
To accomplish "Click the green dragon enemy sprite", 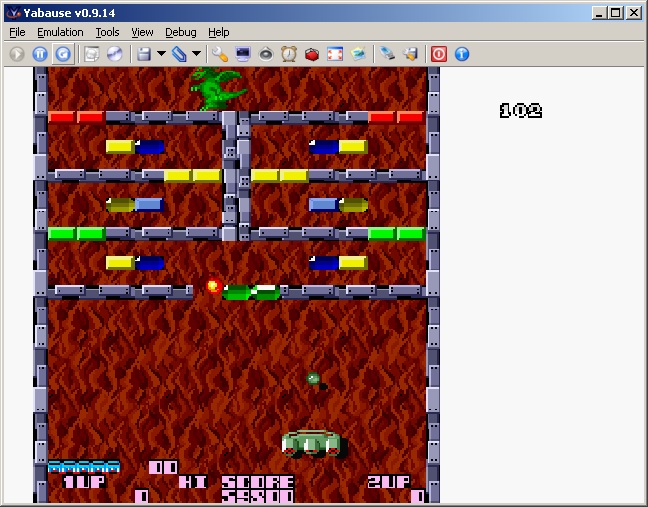I will point(218,89).
